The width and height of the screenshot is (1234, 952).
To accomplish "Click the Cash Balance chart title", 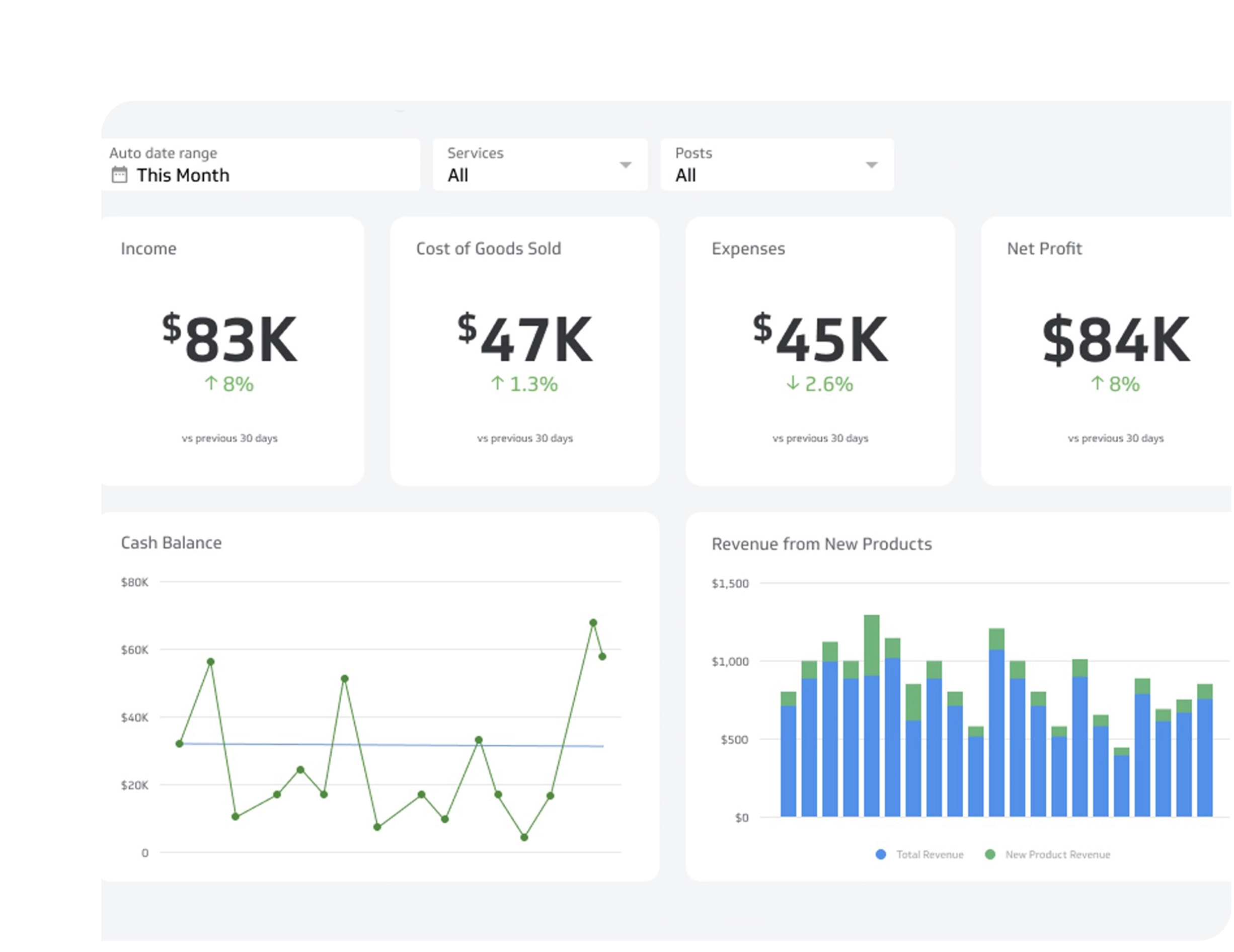I will tap(171, 542).
